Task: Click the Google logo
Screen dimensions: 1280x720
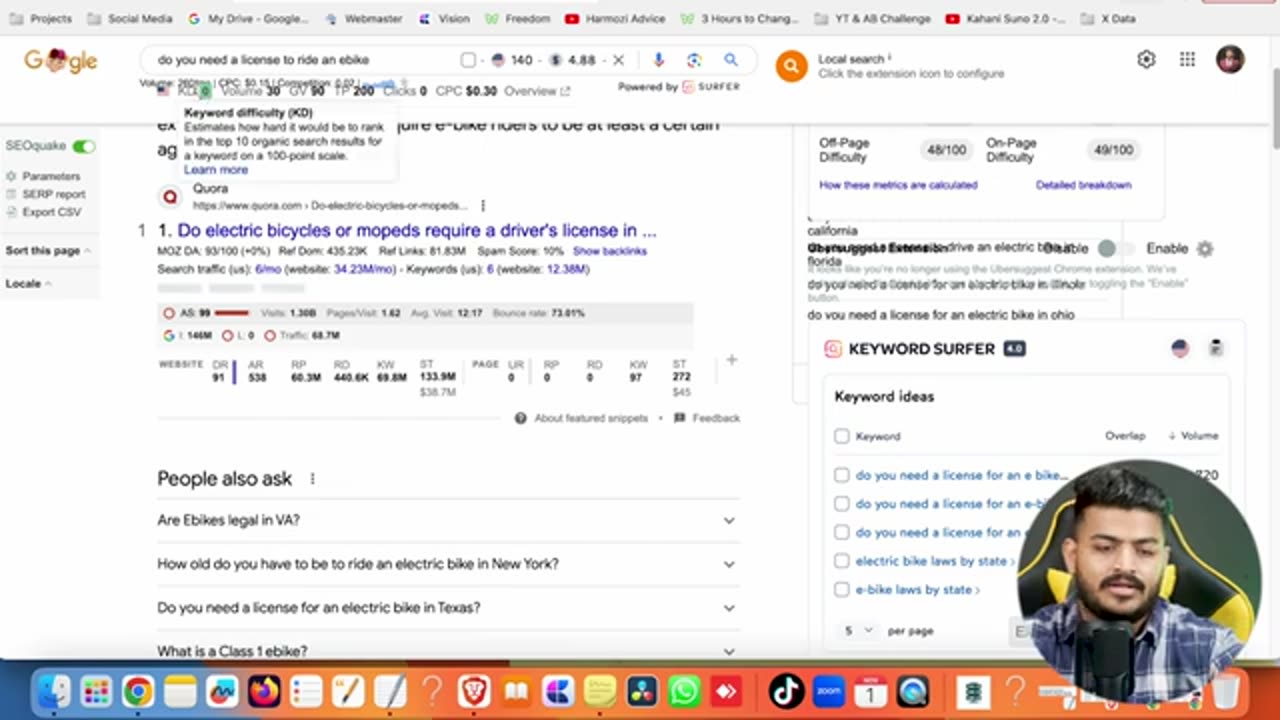Action: (60, 60)
